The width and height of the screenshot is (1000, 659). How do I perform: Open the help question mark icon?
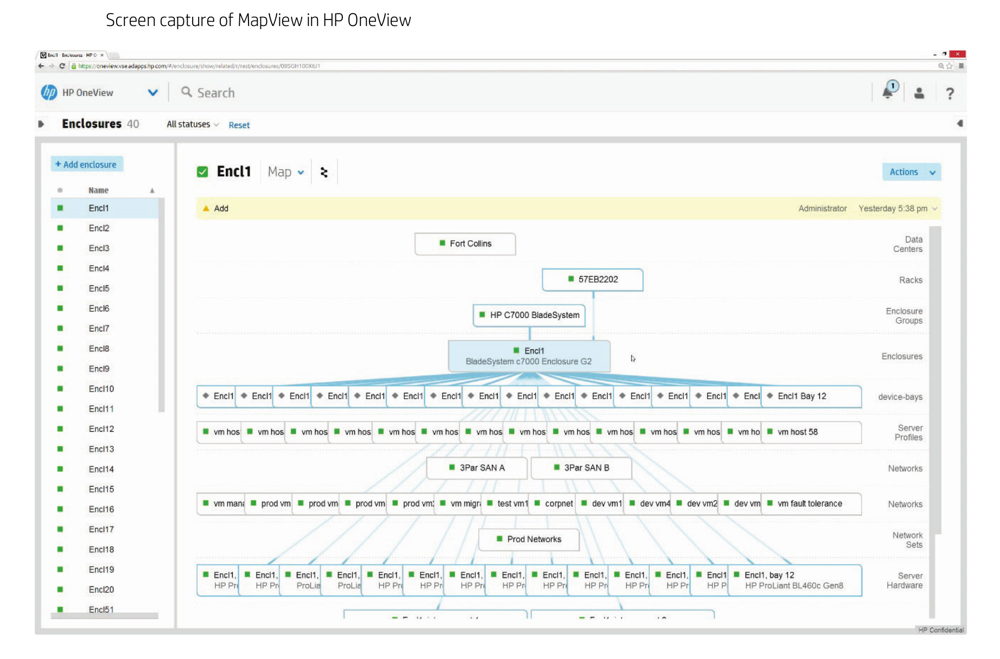coord(949,93)
